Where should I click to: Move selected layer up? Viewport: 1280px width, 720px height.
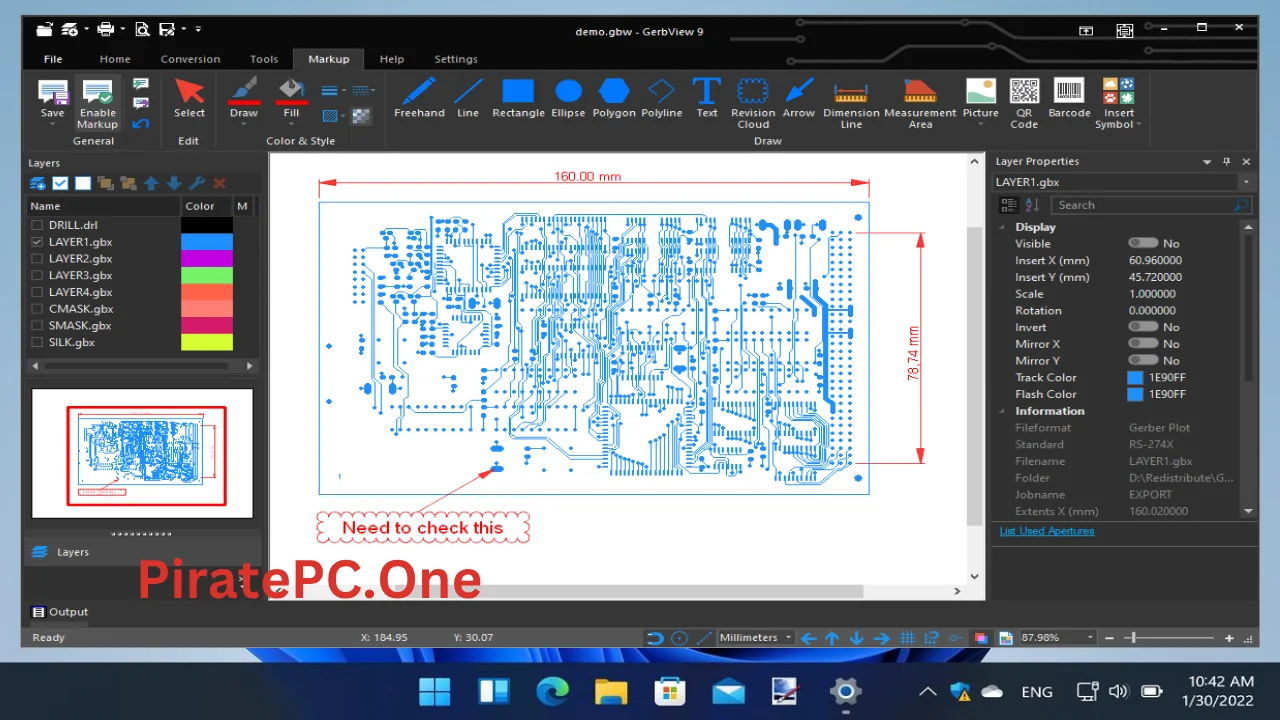click(x=151, y=183)
